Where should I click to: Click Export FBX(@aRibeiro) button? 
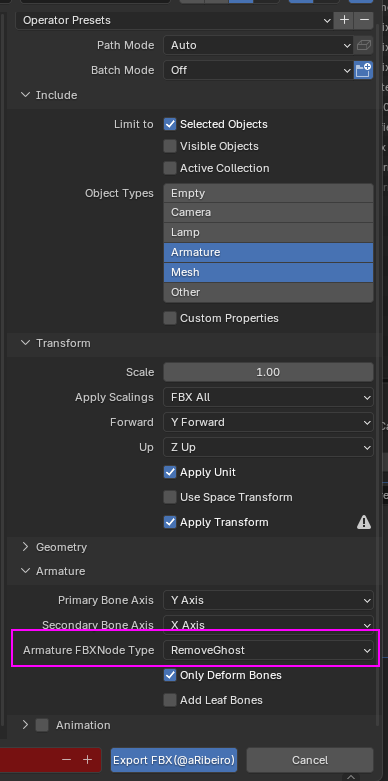click(174, 760)
